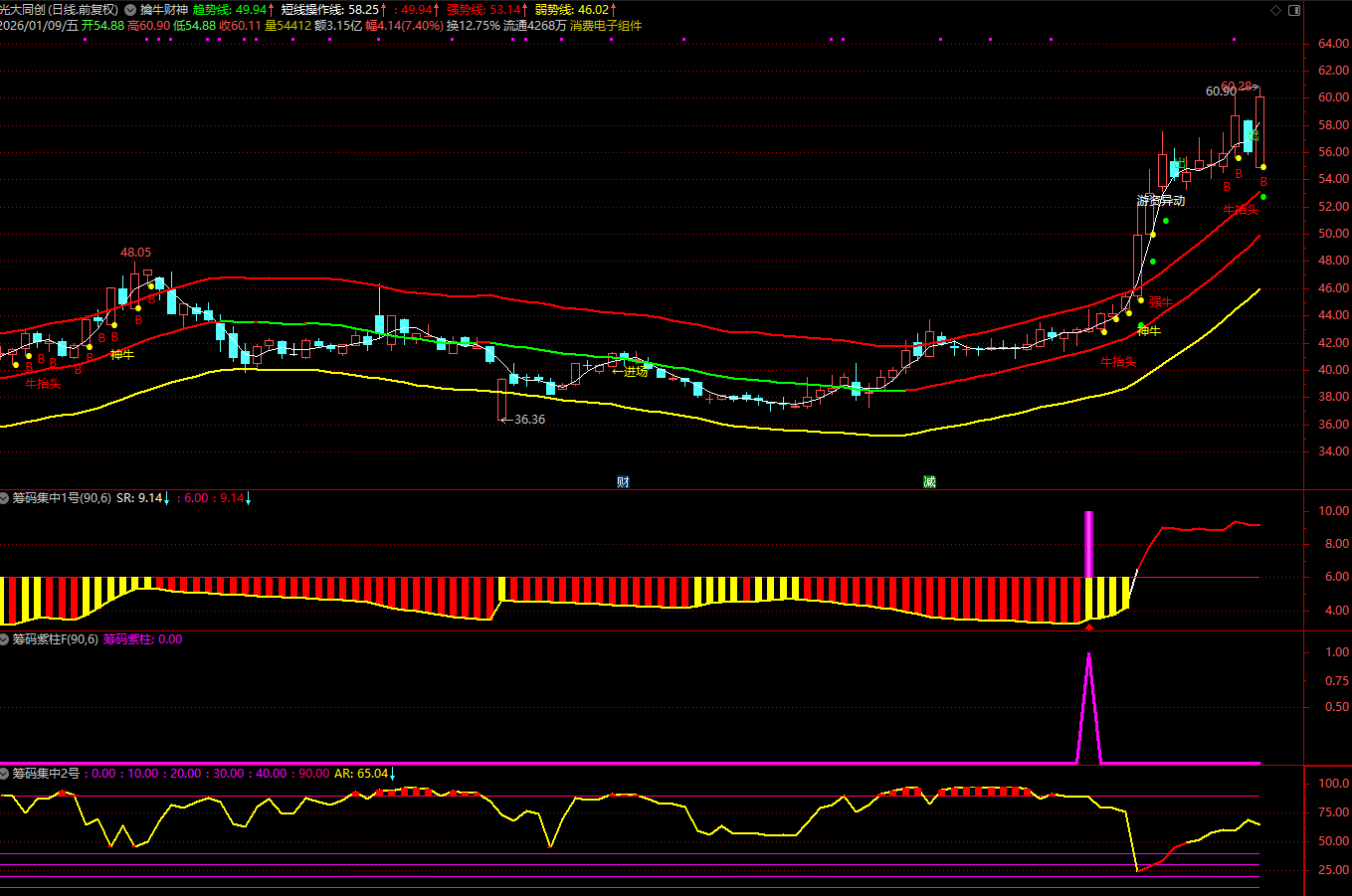
Task: Click the red triangle below the purple bar
Action: coord(1089,627)
